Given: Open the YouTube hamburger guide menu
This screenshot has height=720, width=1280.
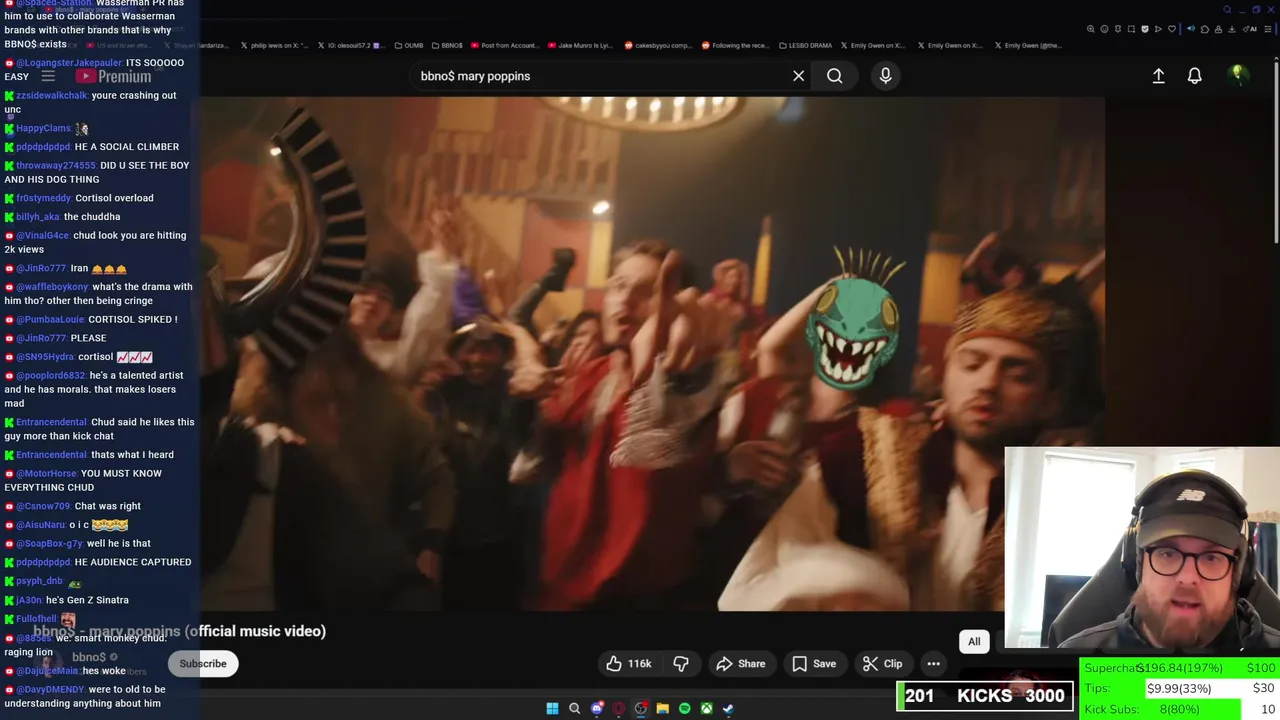Looking at the screenshot, I should [47, 76].
